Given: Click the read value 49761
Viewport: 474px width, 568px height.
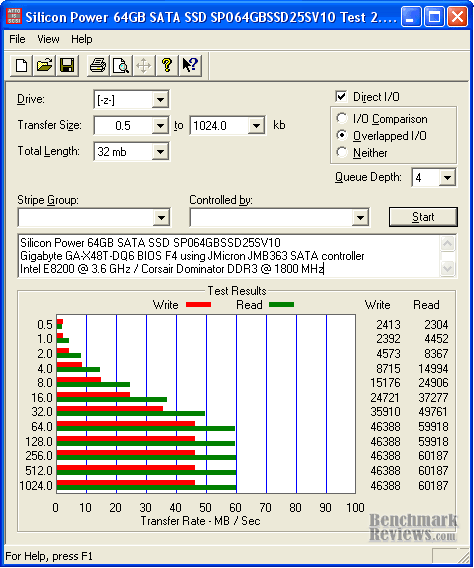Looking at the screenshot, I should [433, 412].
